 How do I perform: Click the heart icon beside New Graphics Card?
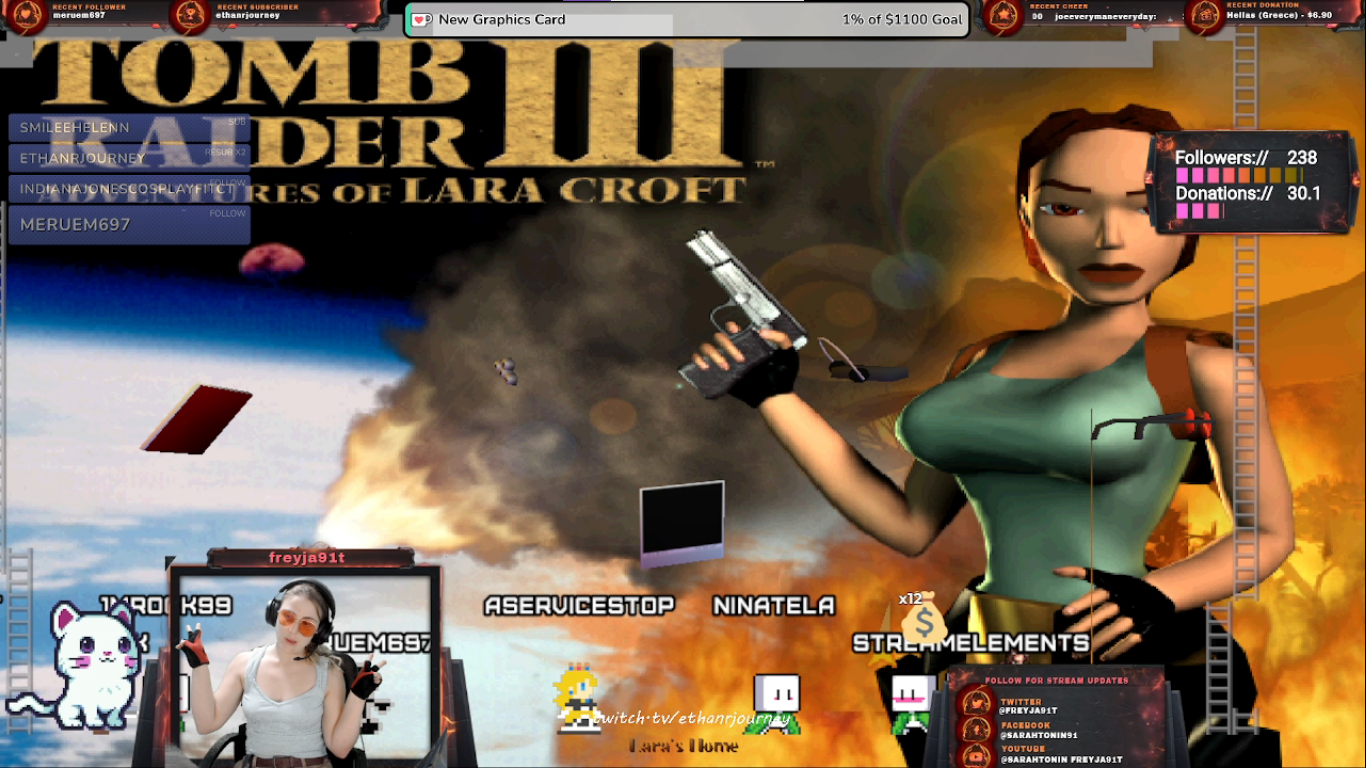pyautogui.click(x=422, y=20)
